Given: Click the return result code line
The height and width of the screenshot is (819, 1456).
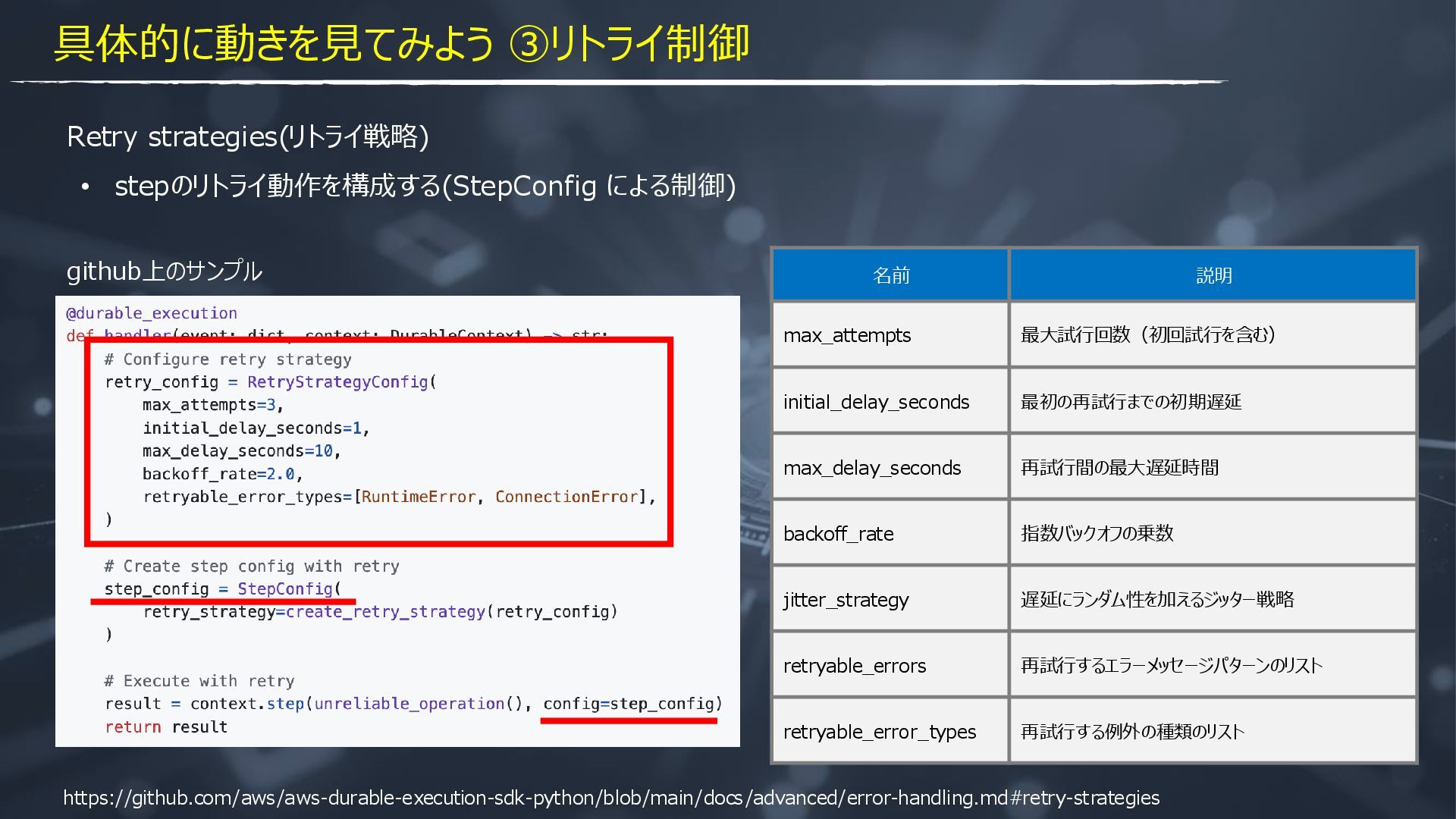Looking at the screenshot, I should (166, 727).
